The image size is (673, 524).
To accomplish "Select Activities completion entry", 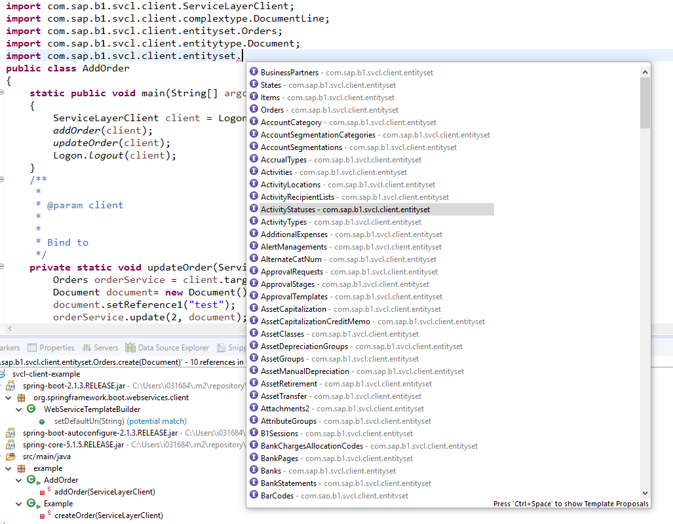I will (328, 172).
